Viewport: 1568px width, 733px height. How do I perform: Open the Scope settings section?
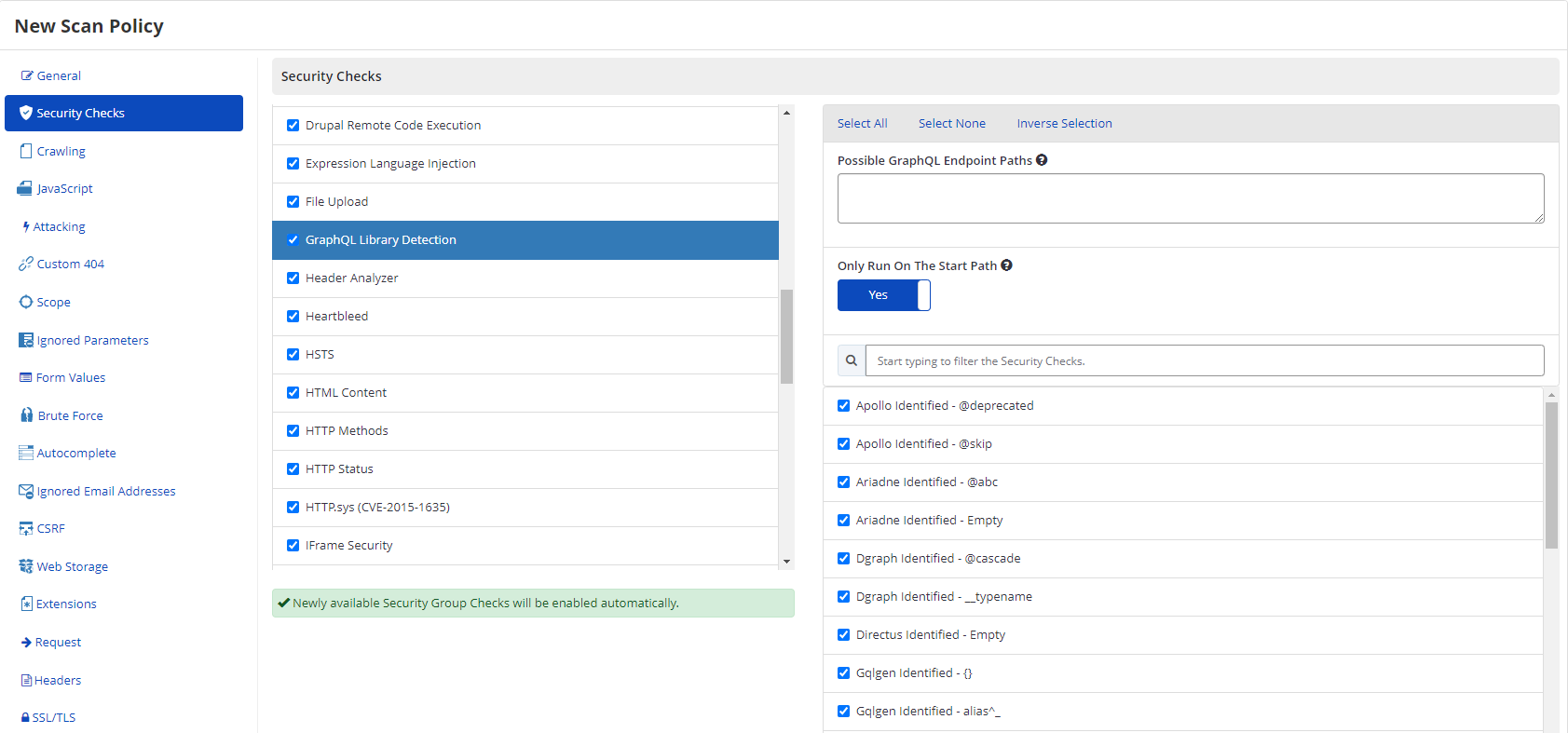coord(53,303)
